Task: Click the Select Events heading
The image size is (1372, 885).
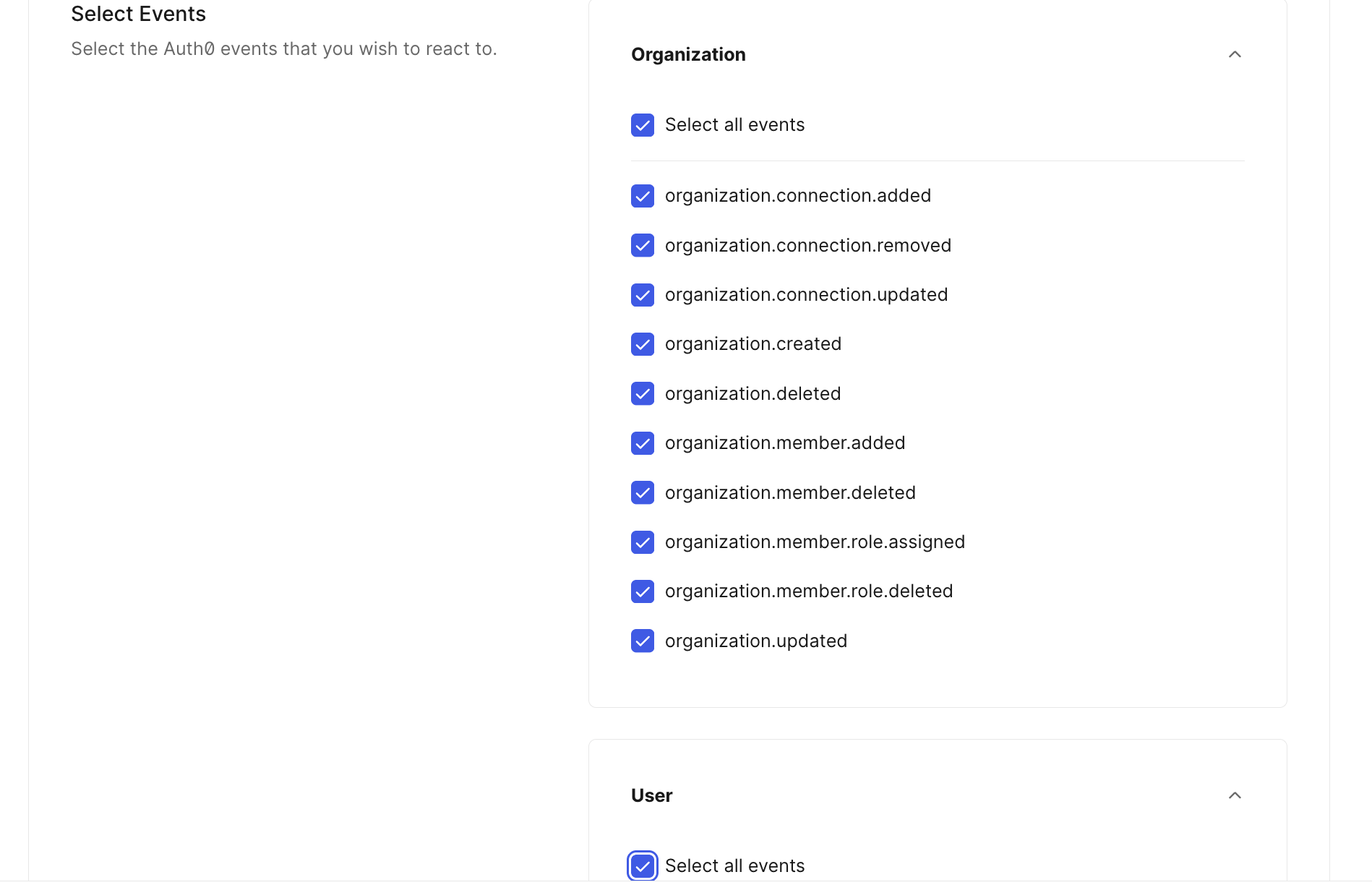Action: point(138,14)
